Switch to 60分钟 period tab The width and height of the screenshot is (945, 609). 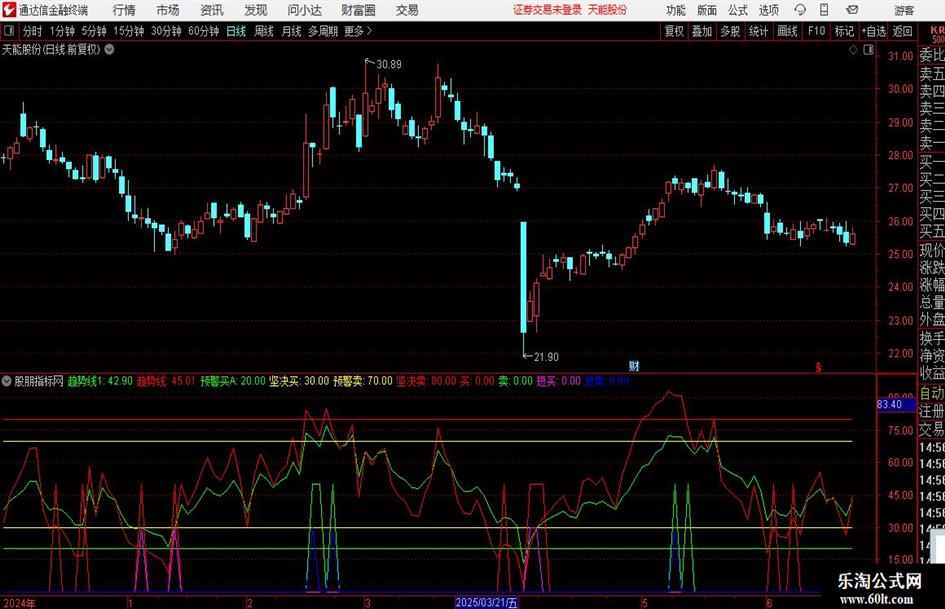[x=203, y=31]
